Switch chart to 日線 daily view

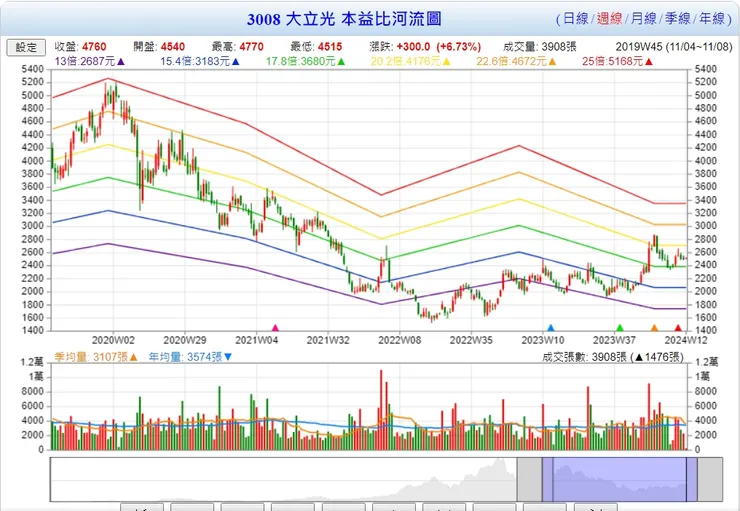[x=575, y=18]
